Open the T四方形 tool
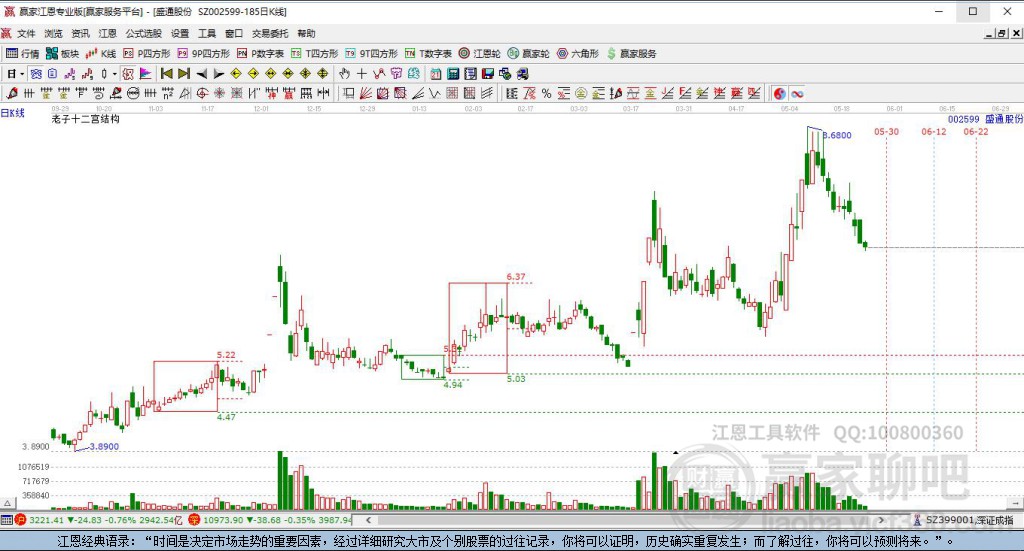 coord(314,54)
